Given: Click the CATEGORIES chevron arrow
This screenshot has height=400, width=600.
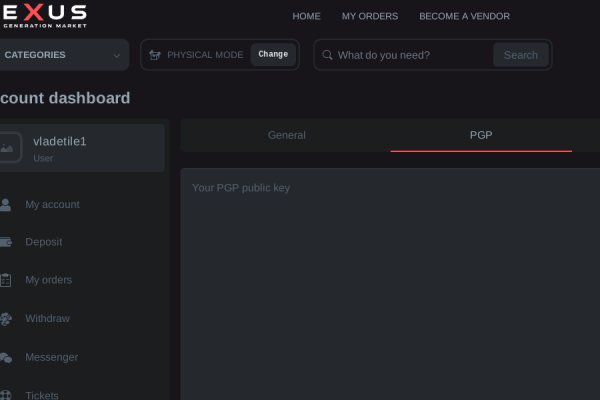Looking at the screenshot, I should (x=117, y=56).
